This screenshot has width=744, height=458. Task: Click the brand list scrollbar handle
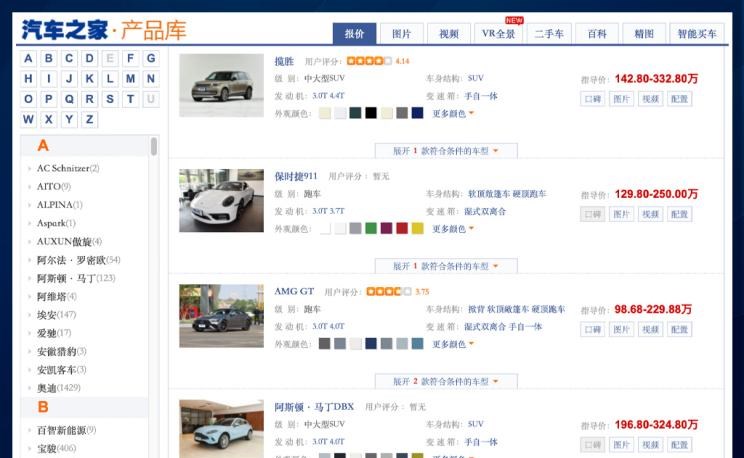click(154, 146)
